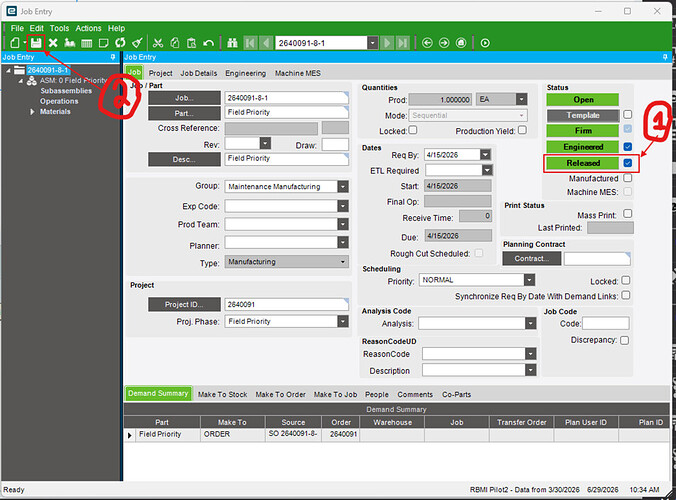Open job search with the binoculars icon

232,43
